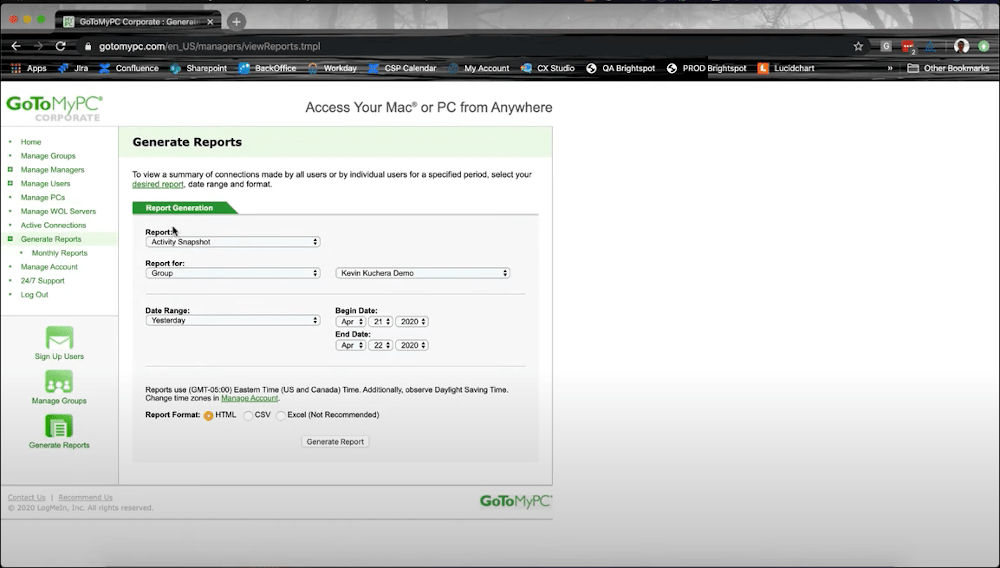Change End Date day 22 selector
Viewport: 1000px width, 568px height.
pos(380,345)
